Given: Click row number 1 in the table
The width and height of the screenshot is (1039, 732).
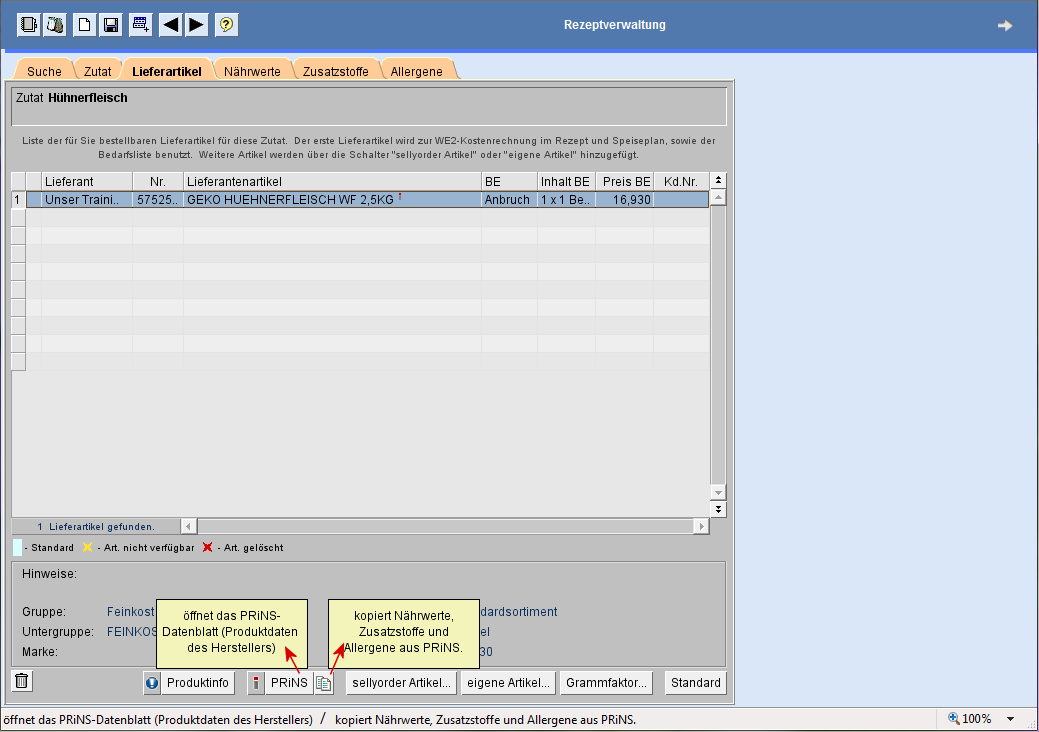Looking at the screenshot, I should 18,199.
